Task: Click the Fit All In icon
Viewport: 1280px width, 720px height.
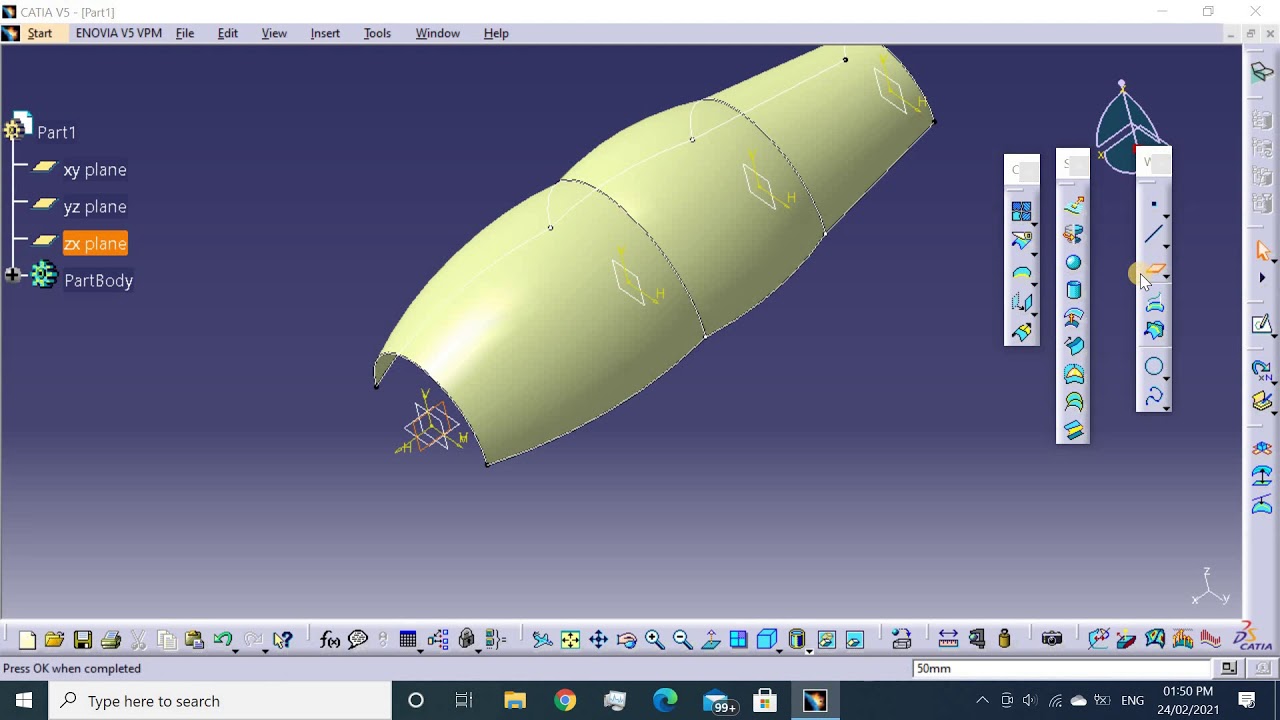Action: [x=570, y=640]
